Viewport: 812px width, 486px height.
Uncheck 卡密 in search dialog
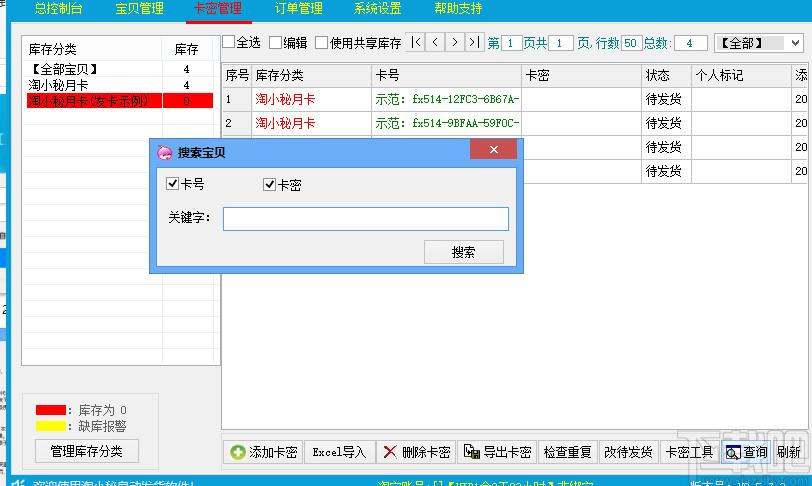pyautogui.click(x=269, y=184)
